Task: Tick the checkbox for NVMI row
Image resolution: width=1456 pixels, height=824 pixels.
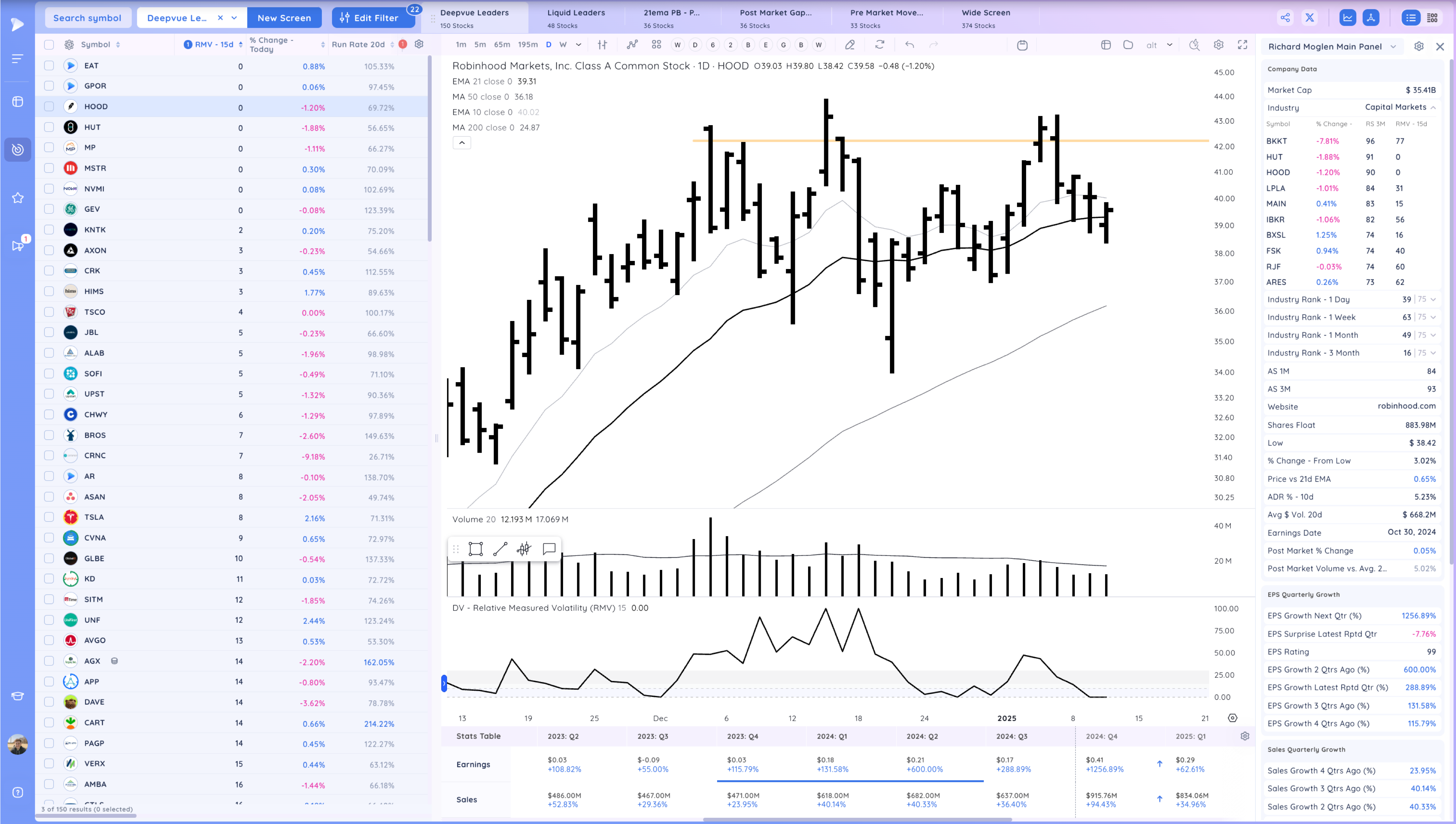Action: (x=49, y=189)
